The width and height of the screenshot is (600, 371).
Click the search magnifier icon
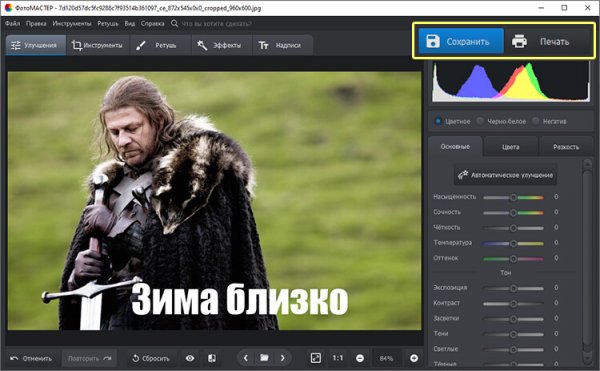174,23
